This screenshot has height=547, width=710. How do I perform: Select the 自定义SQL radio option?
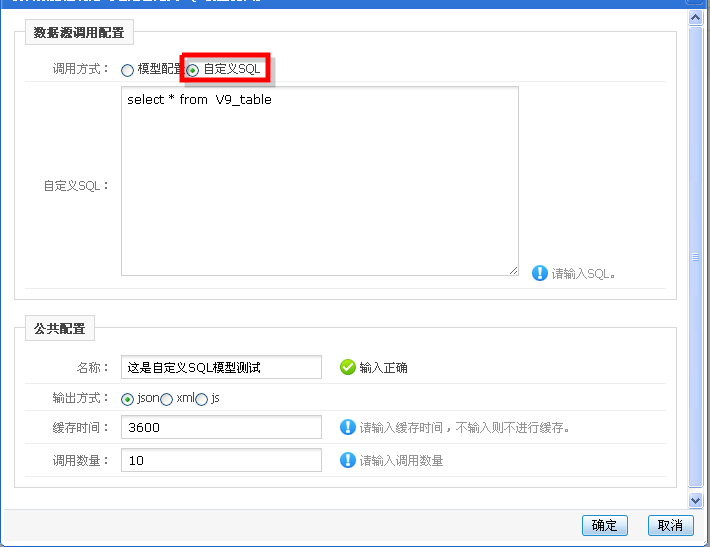coord(193,70)
